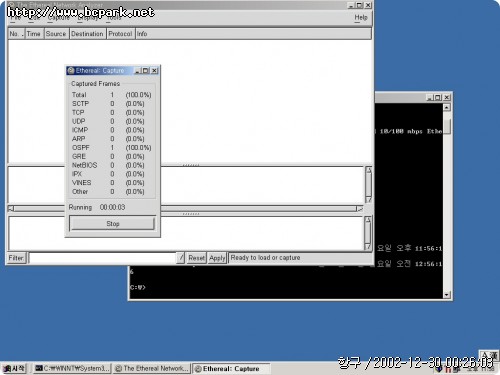Maximize the Ethereal: Capture dialog

click(x=146, y=70)
